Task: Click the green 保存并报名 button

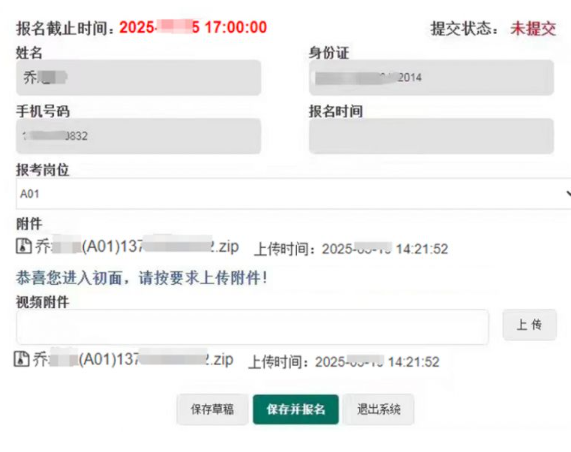Action: click(296, 409)
